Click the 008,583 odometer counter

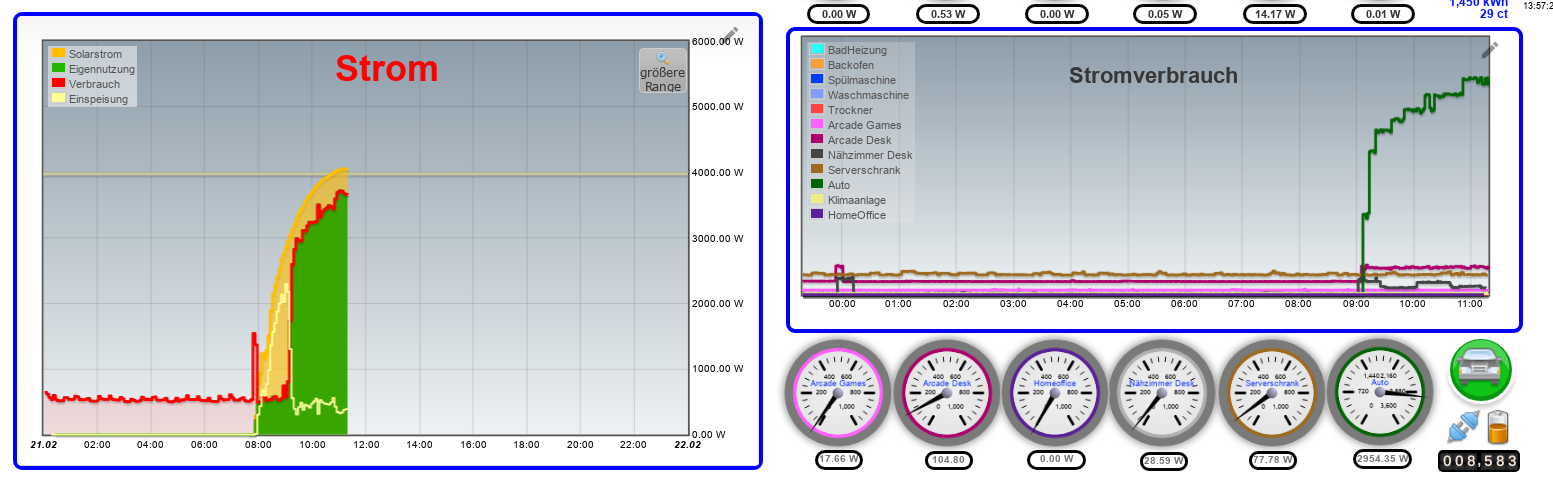click(1479, 461)
